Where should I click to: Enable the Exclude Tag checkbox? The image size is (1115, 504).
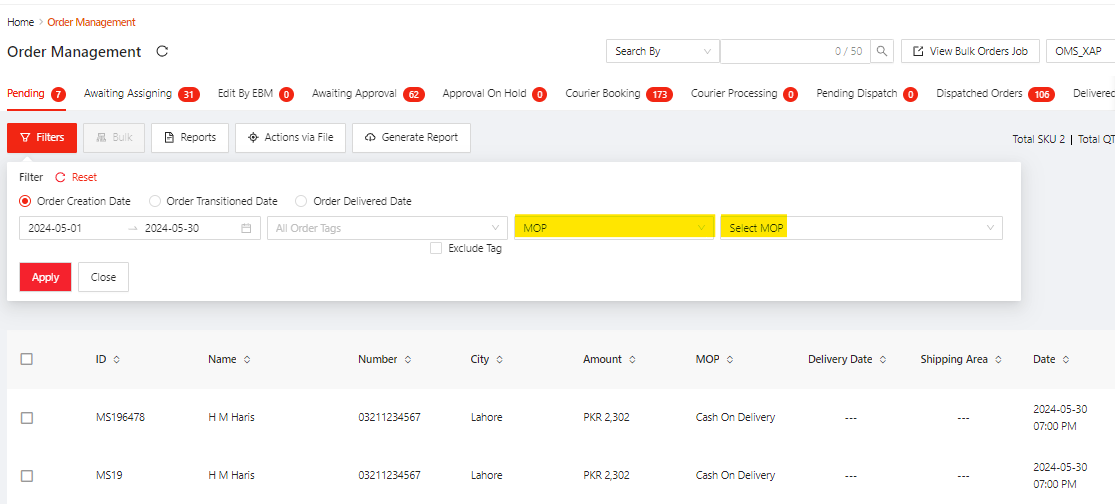pos(436,248)
